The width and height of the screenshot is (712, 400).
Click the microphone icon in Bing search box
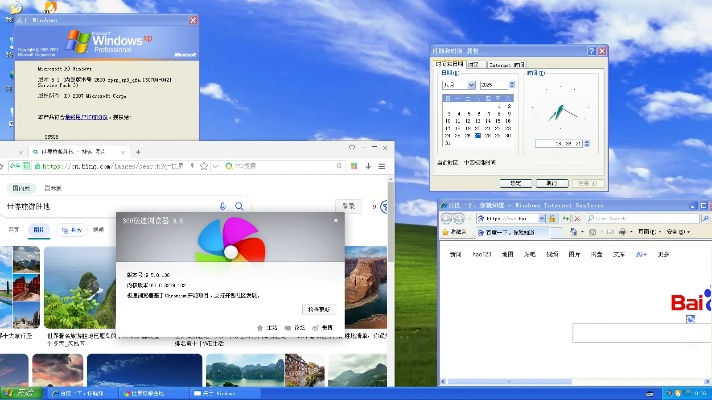pyautogui.click(x=222, y=206)
